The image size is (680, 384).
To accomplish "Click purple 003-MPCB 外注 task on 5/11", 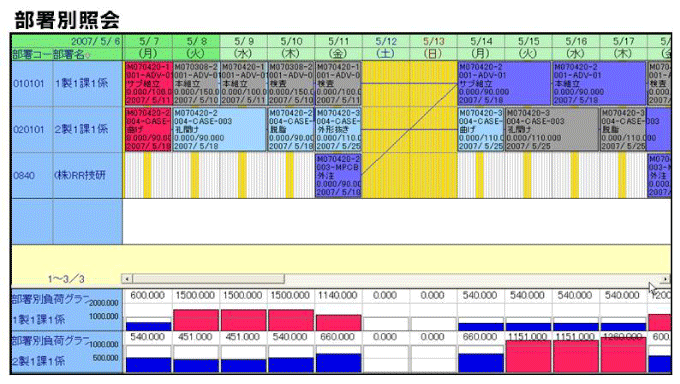I will [x=338, y=175].
